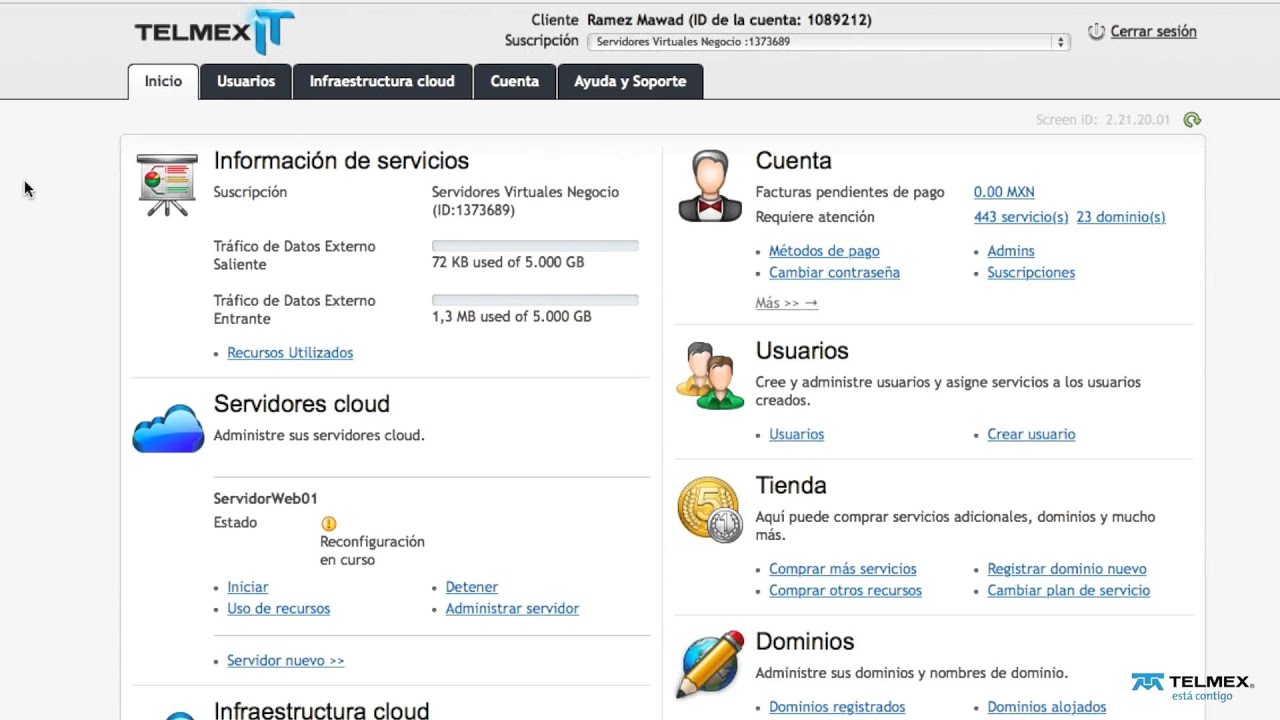Switch to the Usuarios tab
The image size is (1280, 720).
coord(245,82)
